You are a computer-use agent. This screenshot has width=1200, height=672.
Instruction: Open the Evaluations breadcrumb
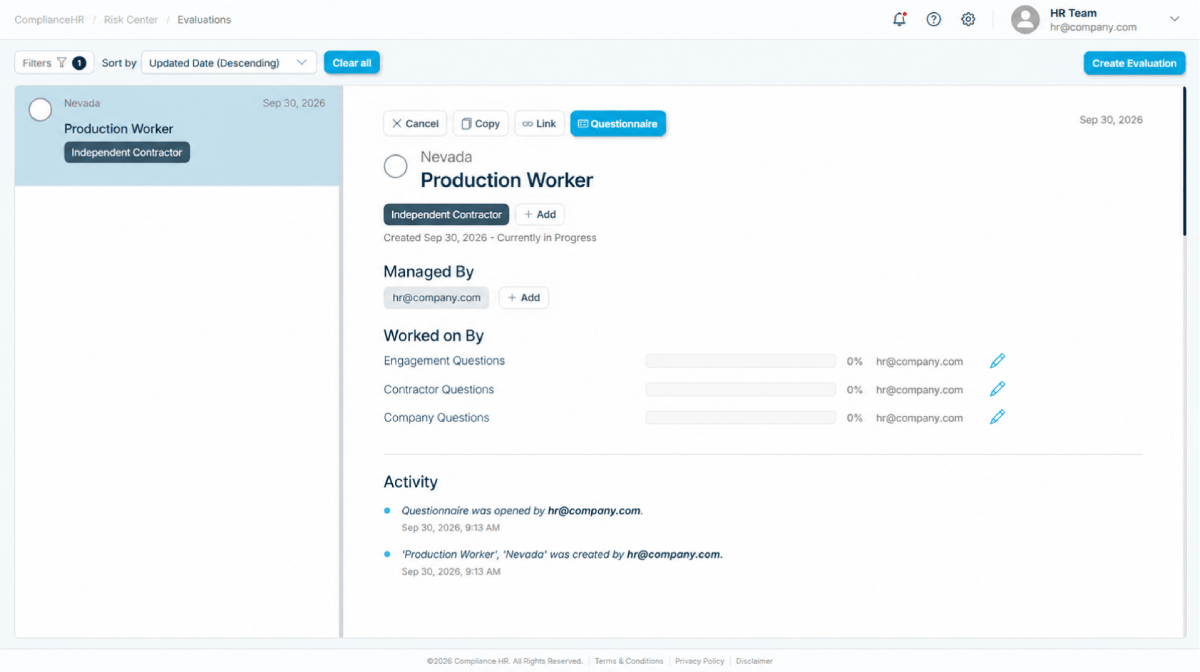pyautogui.click(x=204, y=20)
